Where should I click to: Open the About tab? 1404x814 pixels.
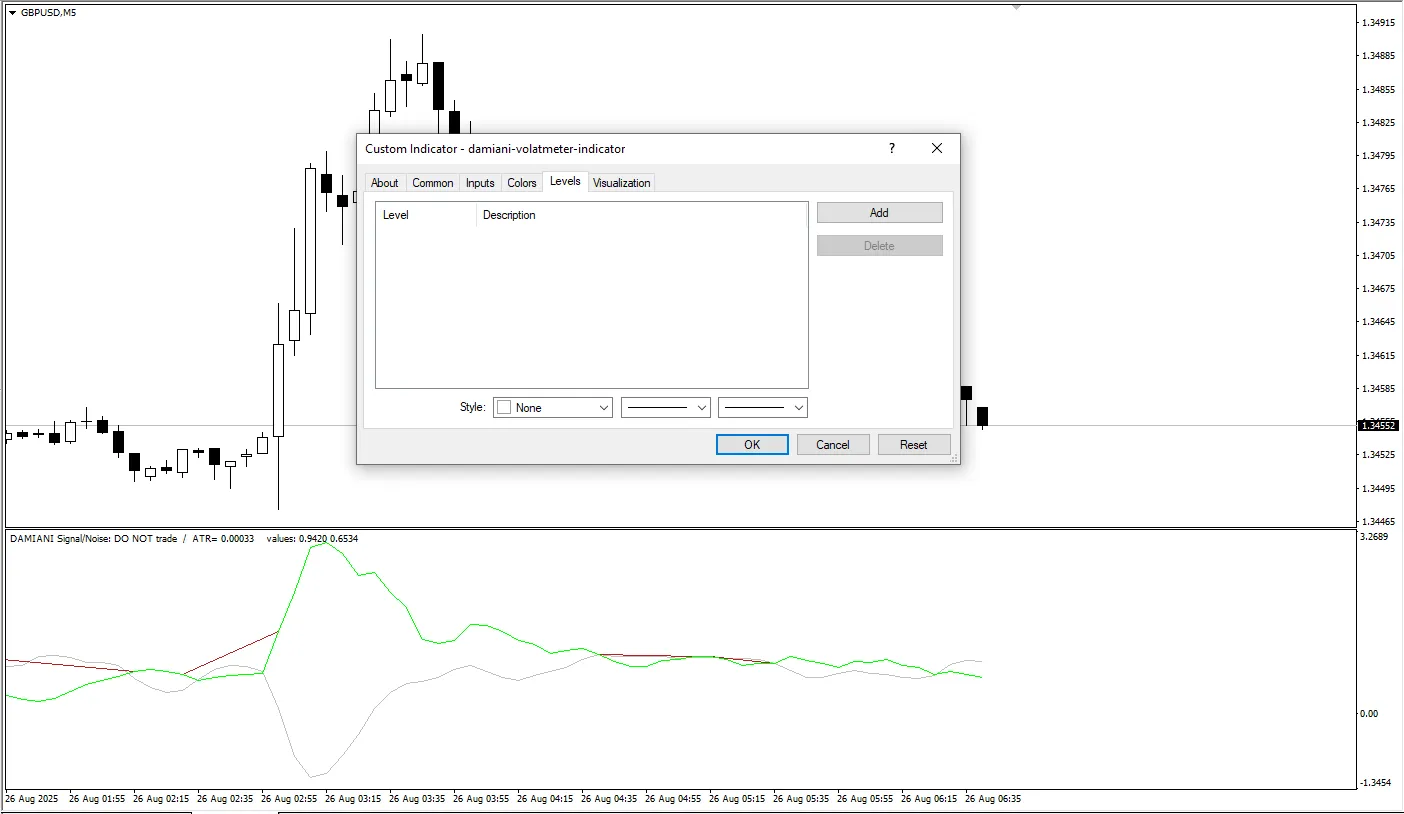click(x=384, y=183)
